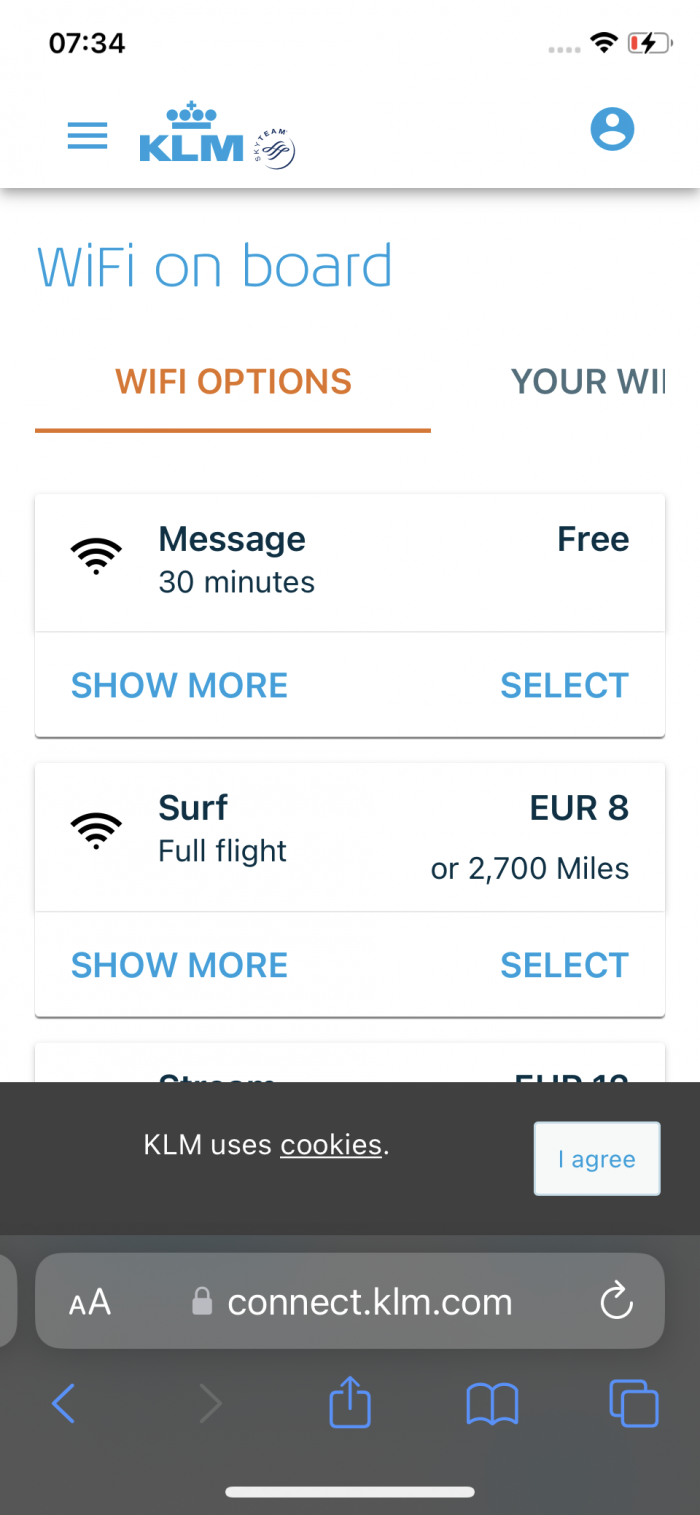Open the cookies policy link
Screen dimensions: 700x1515
[x=331, y=1145]
